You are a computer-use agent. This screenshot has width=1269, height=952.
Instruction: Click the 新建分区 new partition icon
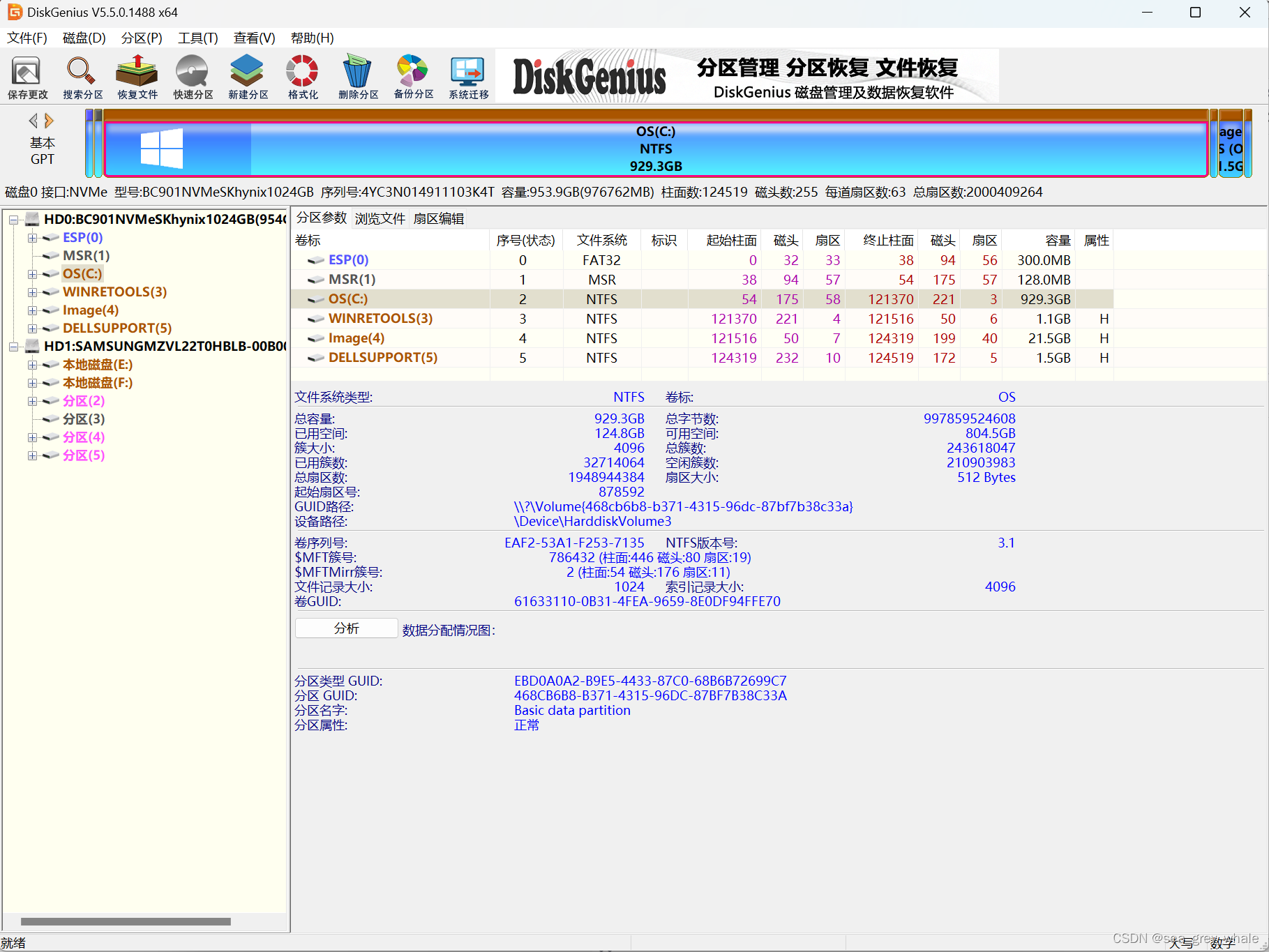pos(247,77)
